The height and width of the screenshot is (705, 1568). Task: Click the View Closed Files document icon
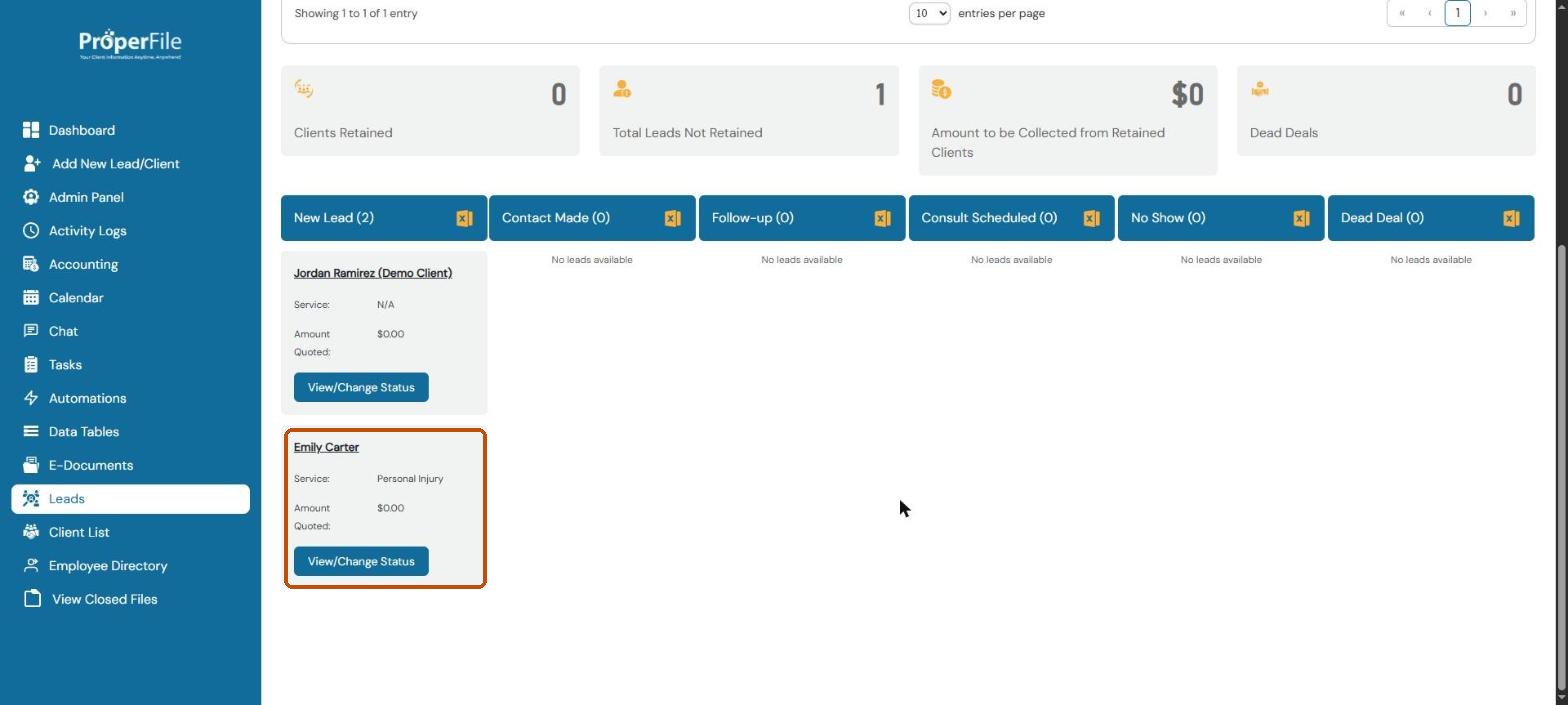32,599
